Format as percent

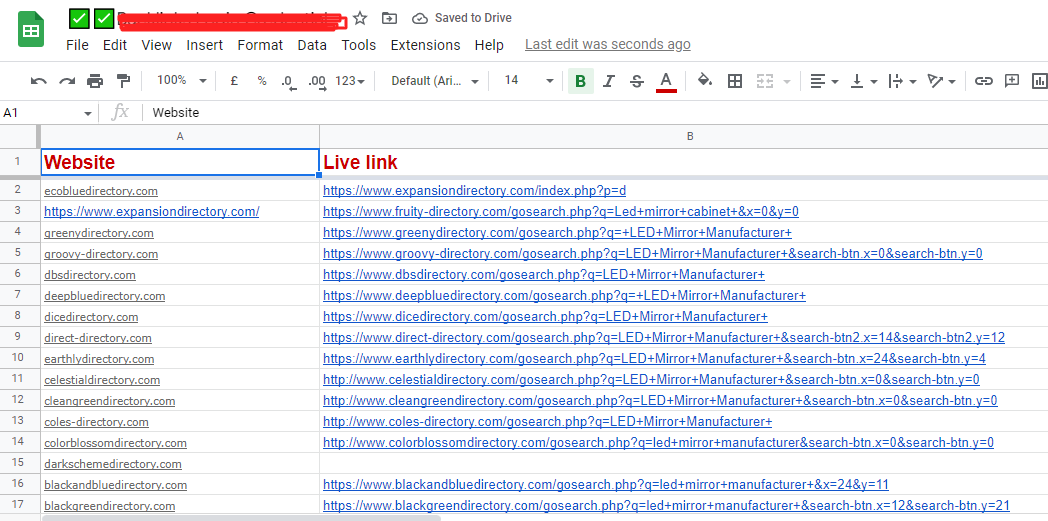point(262,81)
